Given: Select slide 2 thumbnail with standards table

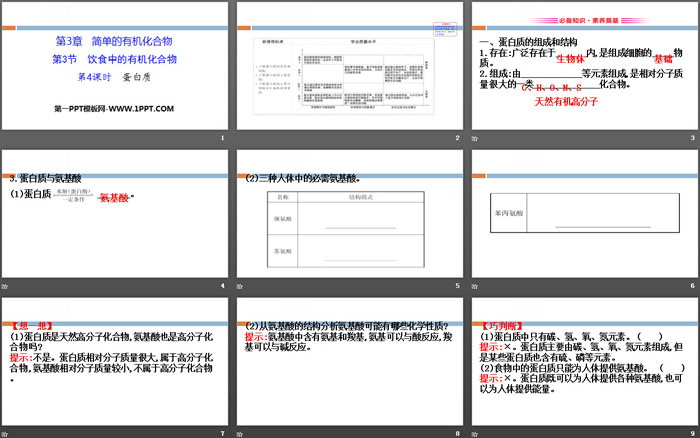Looking at the screenshot, I should tap(350, 66).
